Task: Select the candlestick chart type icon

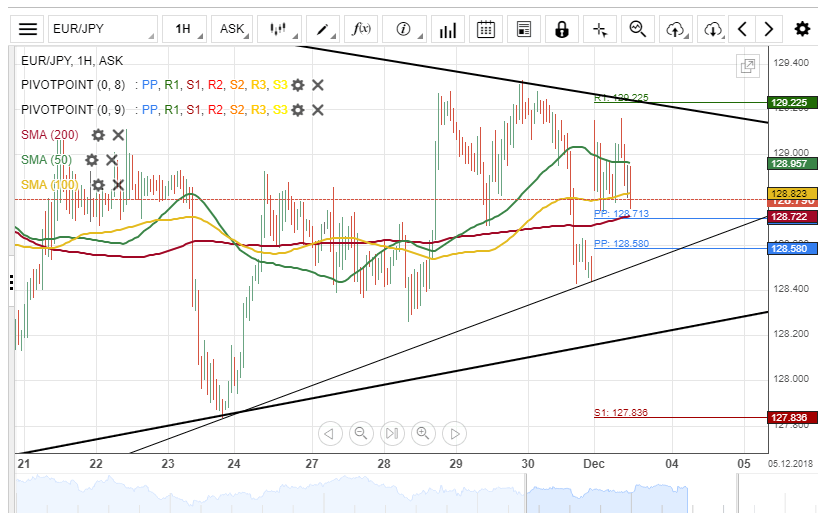Action: click(279, 29)
